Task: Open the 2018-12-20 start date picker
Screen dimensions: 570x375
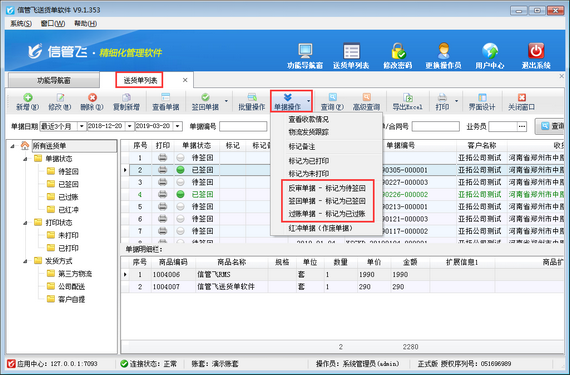Action: click(x=129, y=126)
